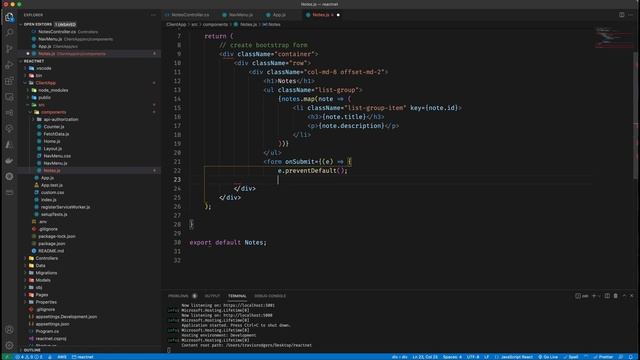Image resolution: width=640 pixels, height=360 pixels.
Task: Open the Explorer view in activity bar
Action: (9, 17)
